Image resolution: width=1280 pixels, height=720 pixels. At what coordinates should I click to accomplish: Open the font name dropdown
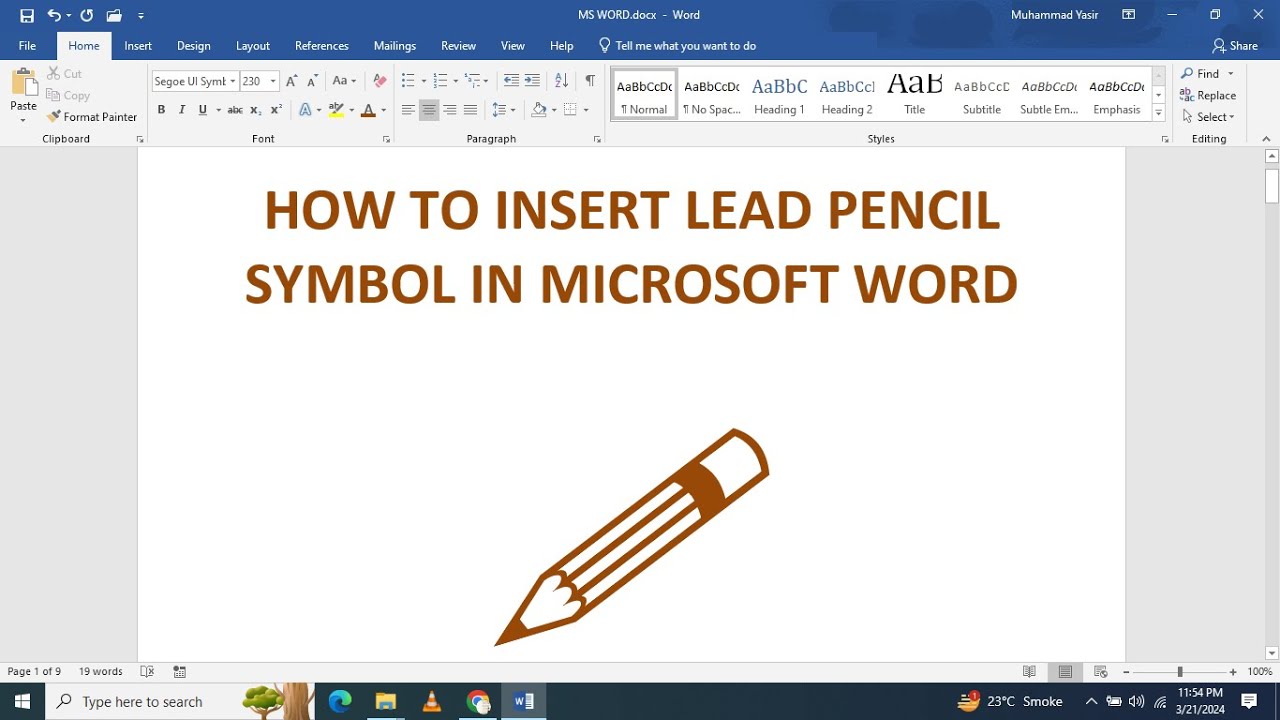click(233, 81)
